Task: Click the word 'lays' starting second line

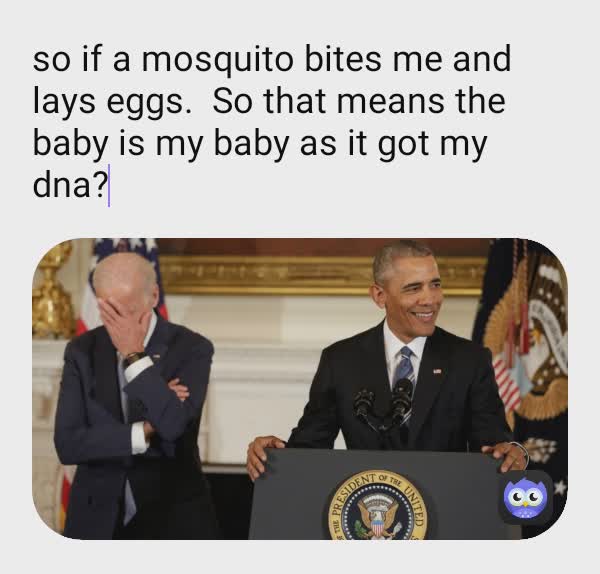Action: (x=64, y=102)
